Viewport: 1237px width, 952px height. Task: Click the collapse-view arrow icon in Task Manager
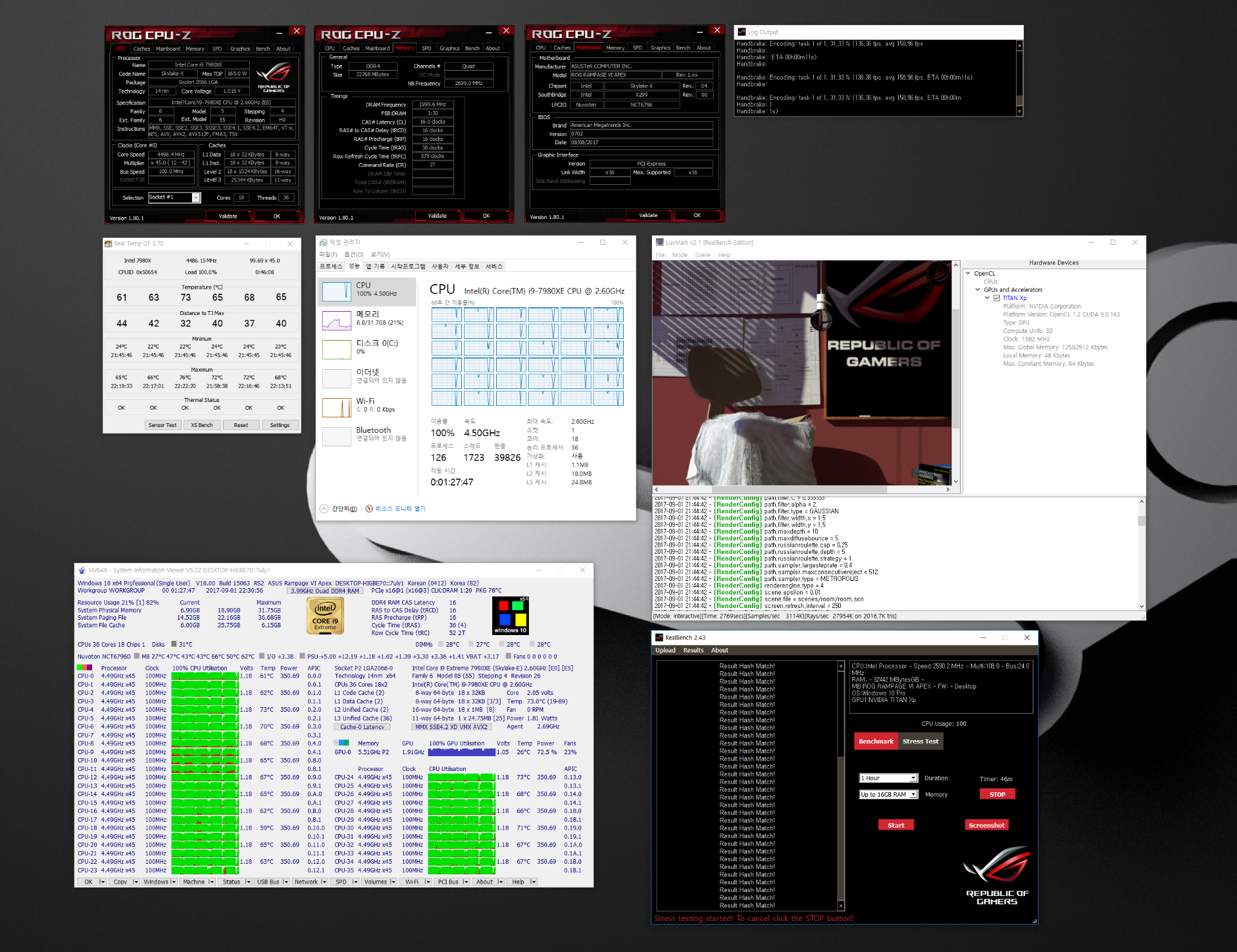[324, 509]
